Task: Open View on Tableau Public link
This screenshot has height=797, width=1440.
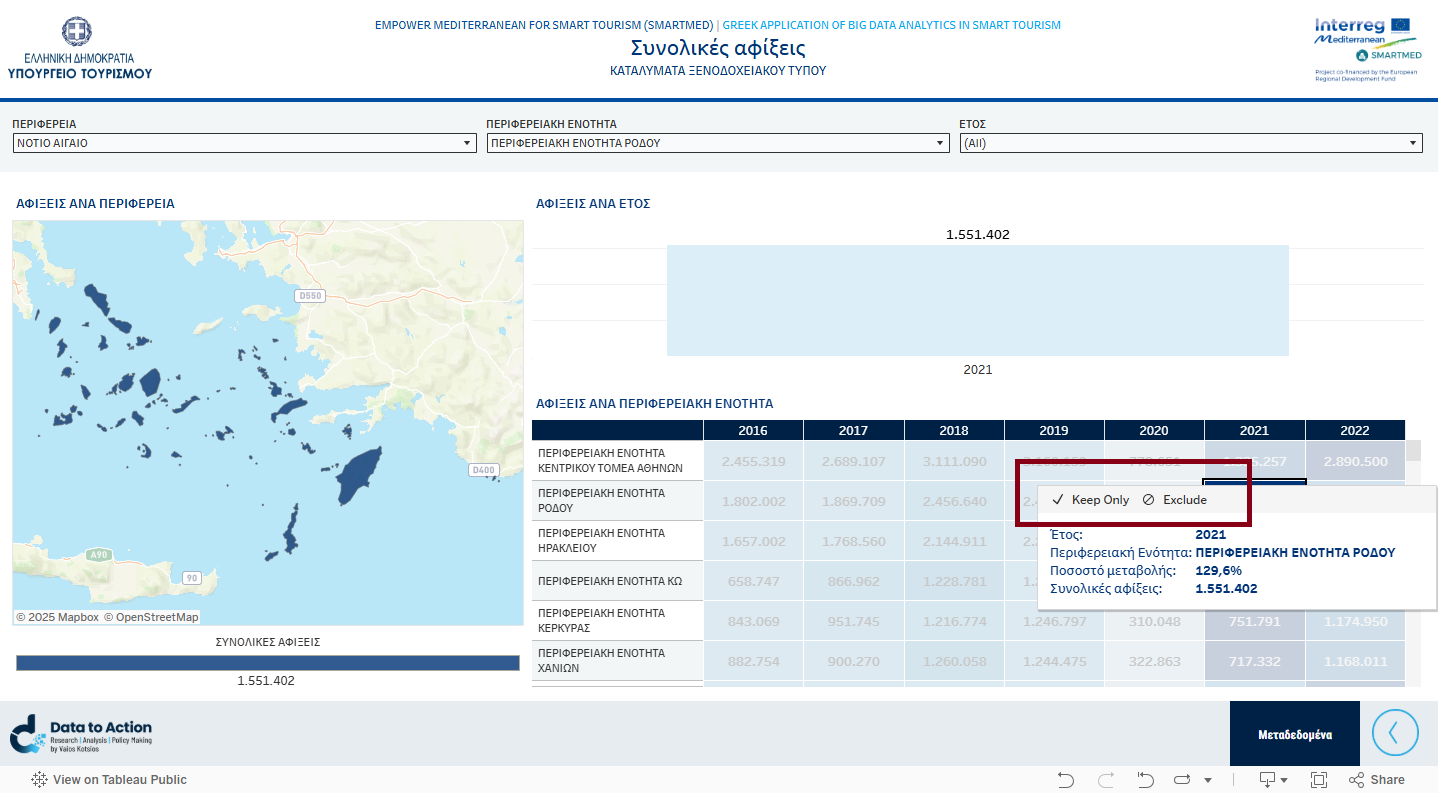Action: [119, 780]
